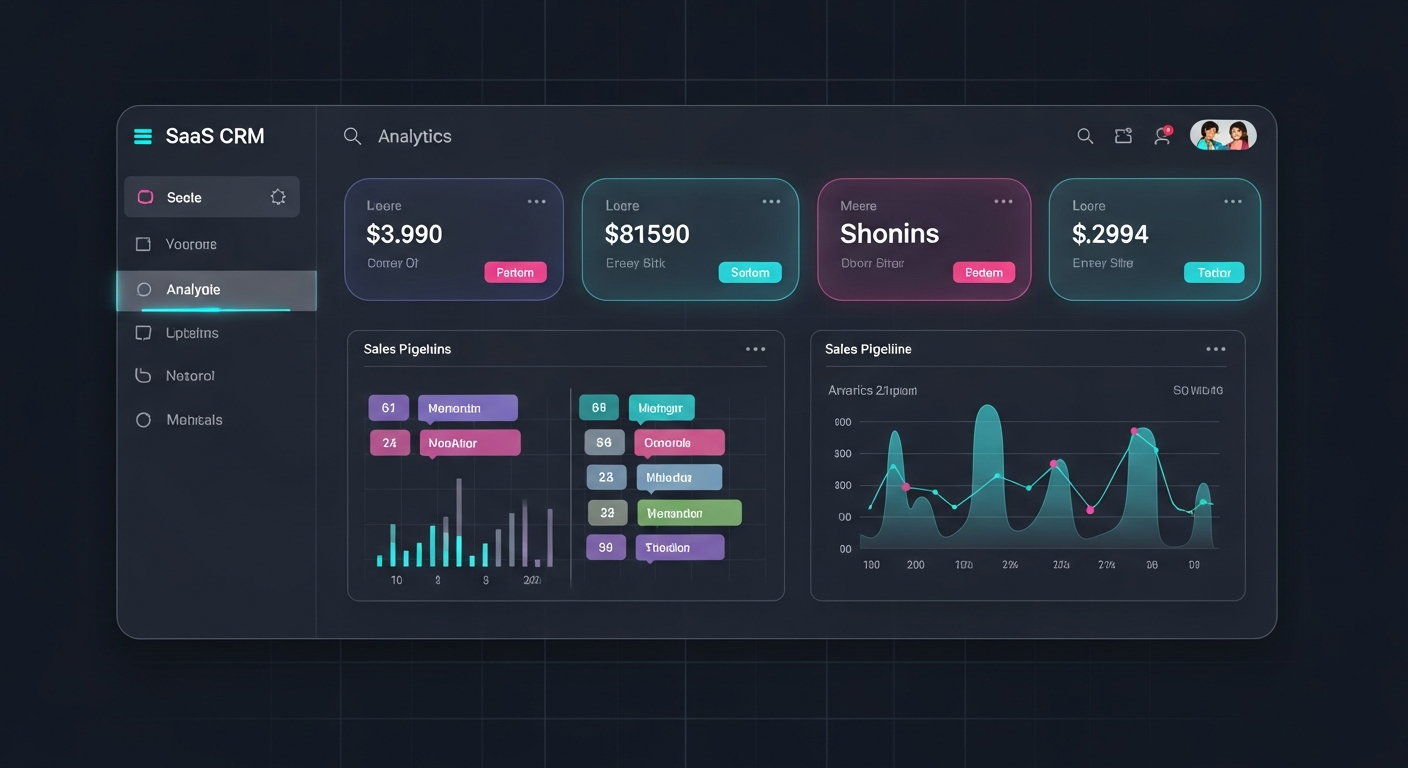Image resolution: width=1408 pixels, height=768 pixels.
Task: Click the hamburger menu icon beside SaaS CRM
Action: point(143,137)
